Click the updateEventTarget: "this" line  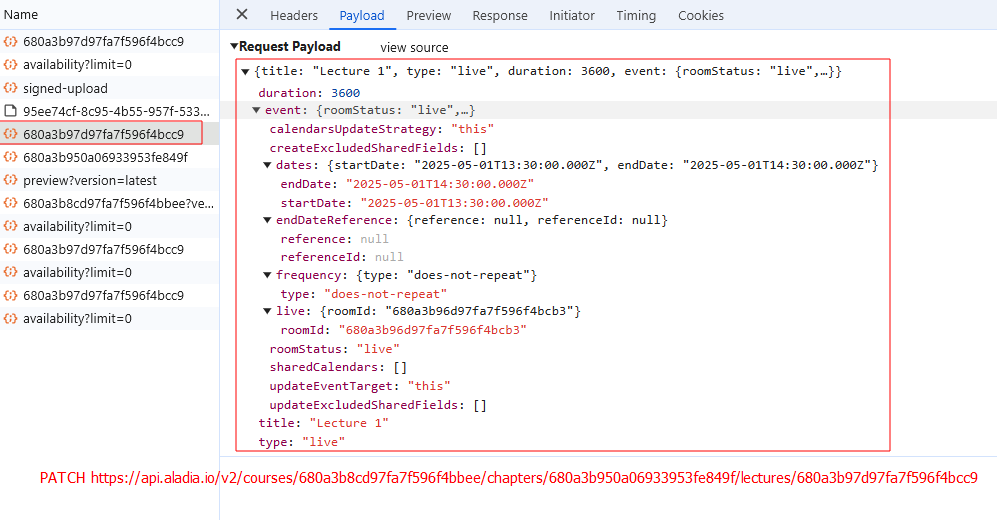tap(360, 386)
